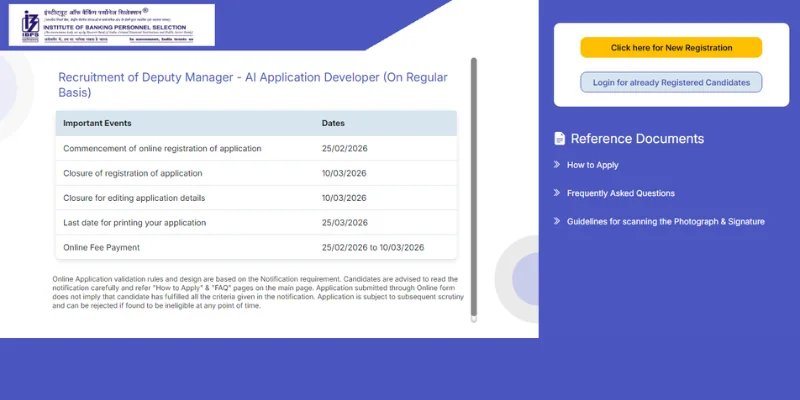
Task: Open Login for already Registered Candidates
Action: (671, 82)
